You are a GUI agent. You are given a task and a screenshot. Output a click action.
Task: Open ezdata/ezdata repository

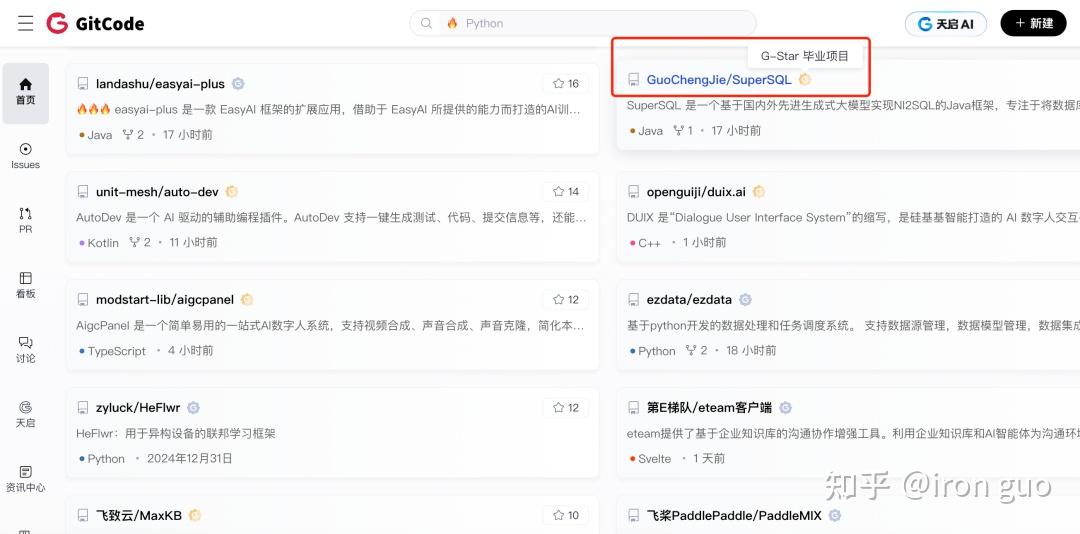click(x=689, y=300)
